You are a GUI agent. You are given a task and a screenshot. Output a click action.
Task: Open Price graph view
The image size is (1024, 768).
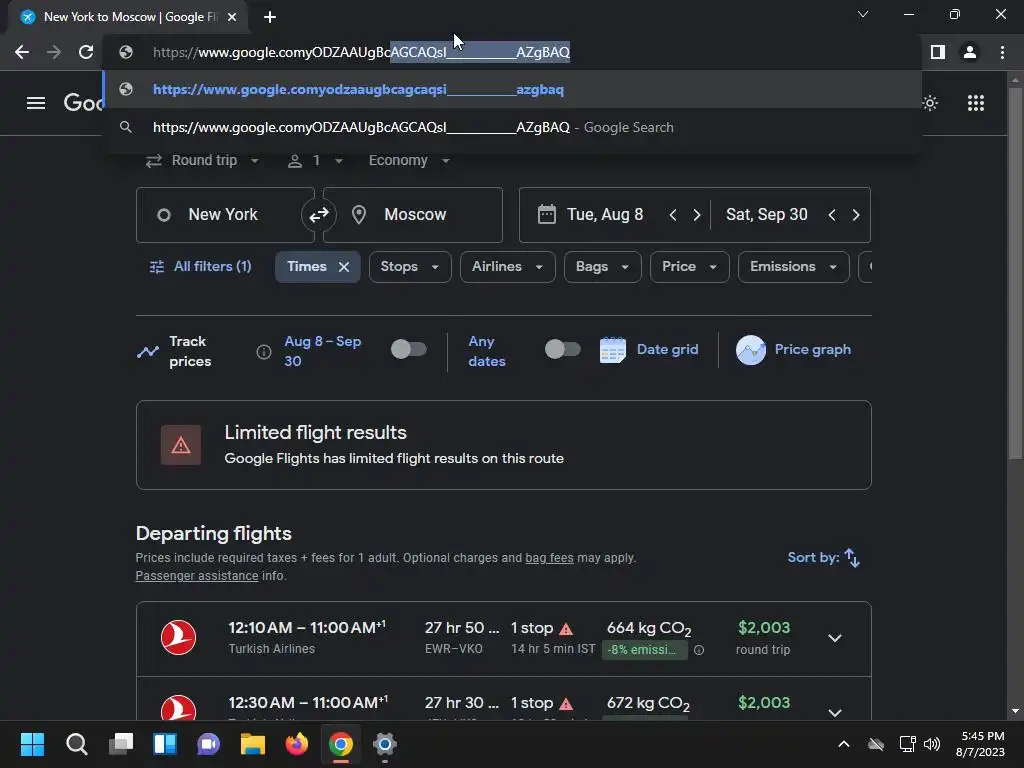click(793, 349)
